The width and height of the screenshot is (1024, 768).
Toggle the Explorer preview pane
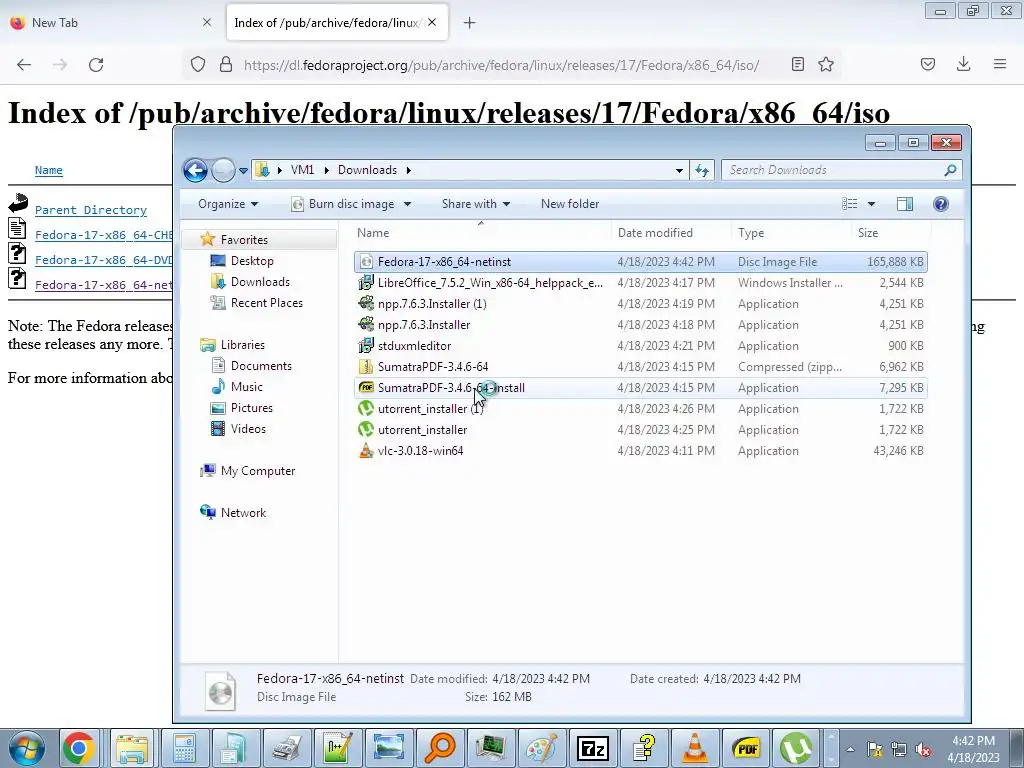(904, 204)
